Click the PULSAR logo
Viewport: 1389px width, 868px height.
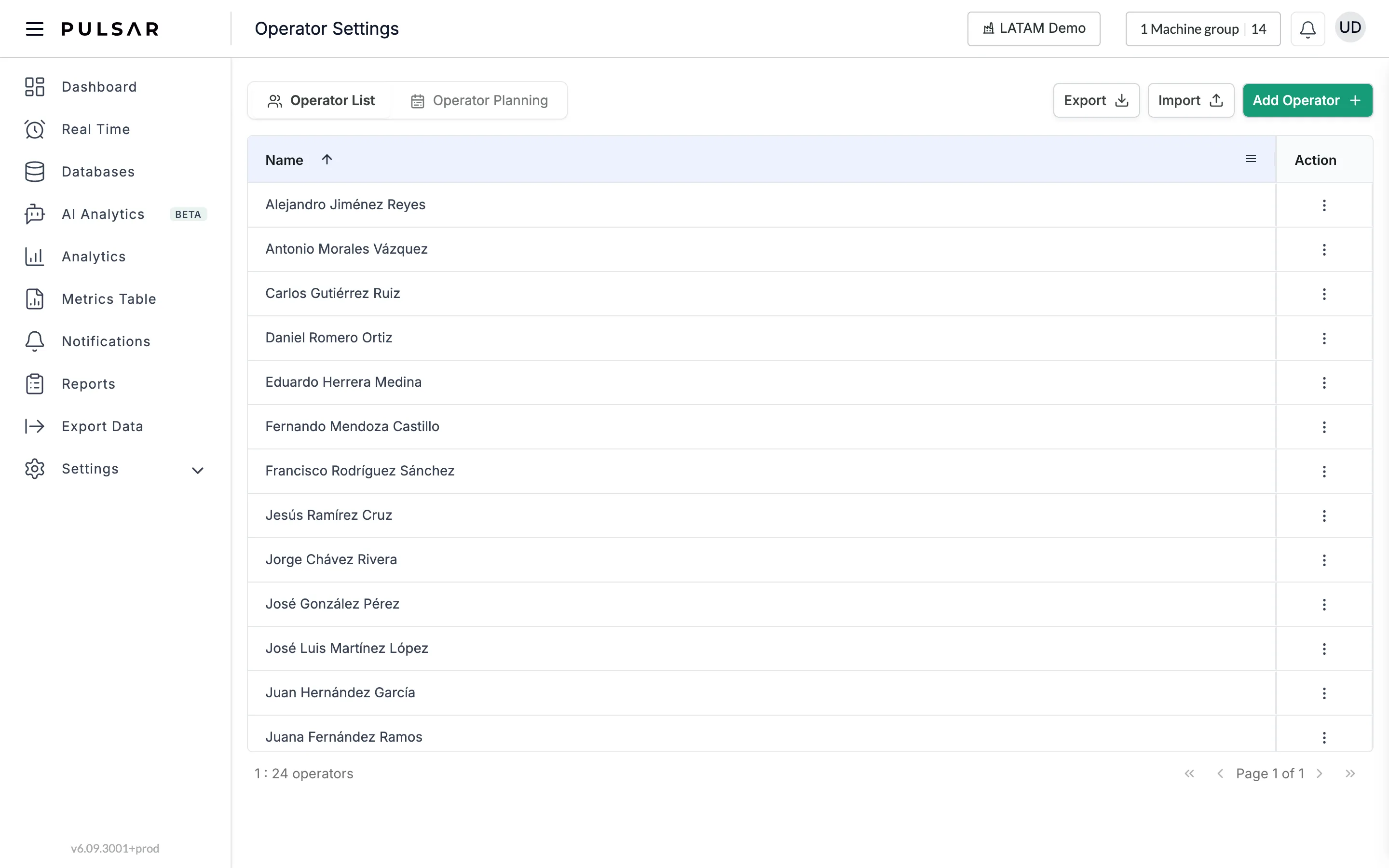pyautogui.click(x=109, y=29)
